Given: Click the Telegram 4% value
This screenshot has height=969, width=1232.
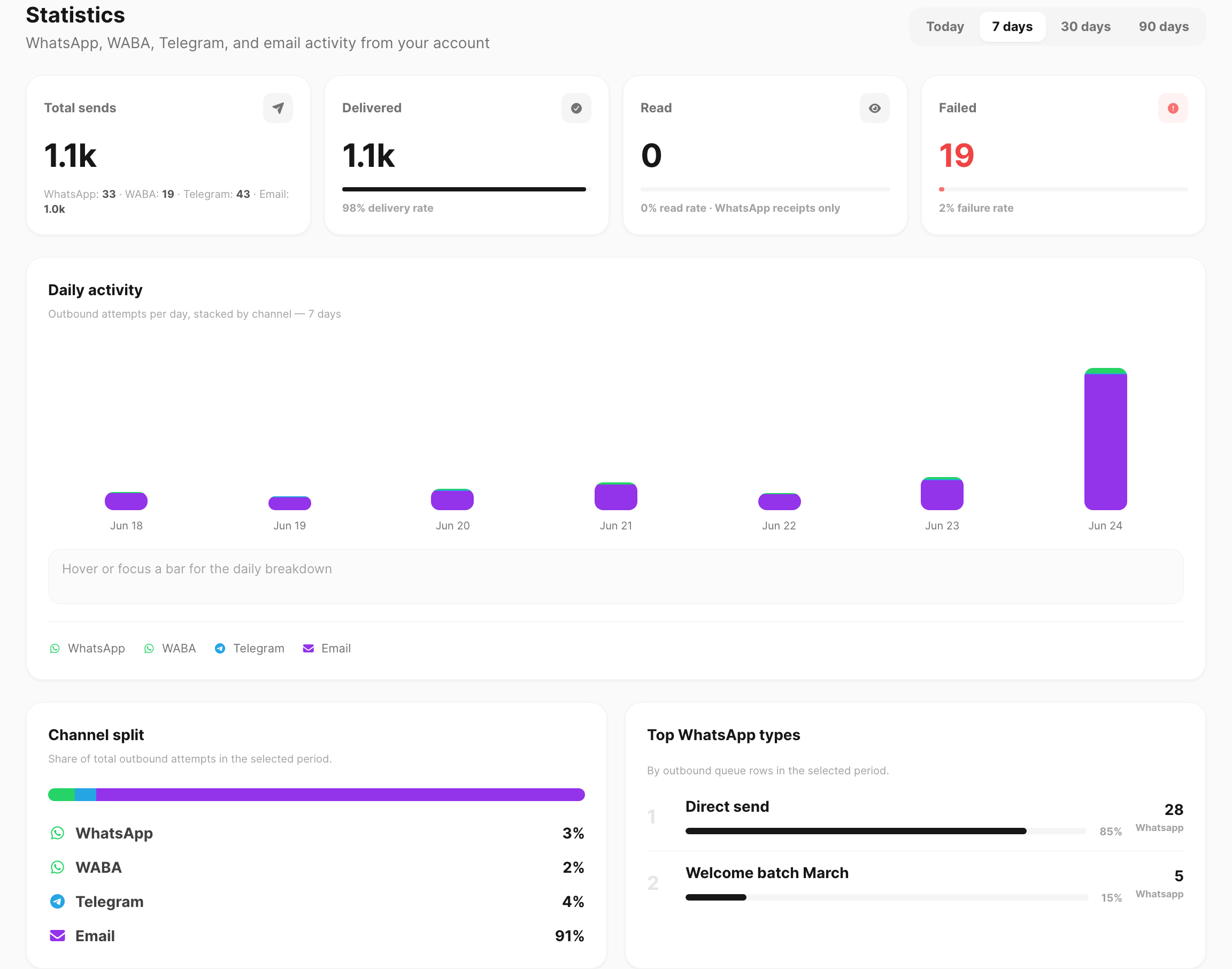Looking at the screenshot, I should (573, 902).
